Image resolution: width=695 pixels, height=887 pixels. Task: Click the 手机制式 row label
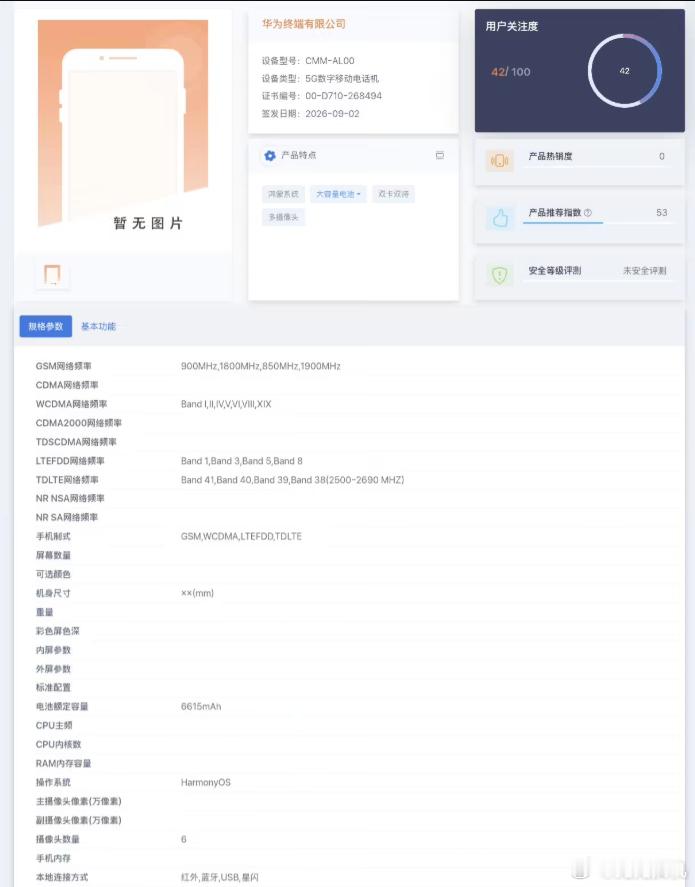tap(53, 536)
